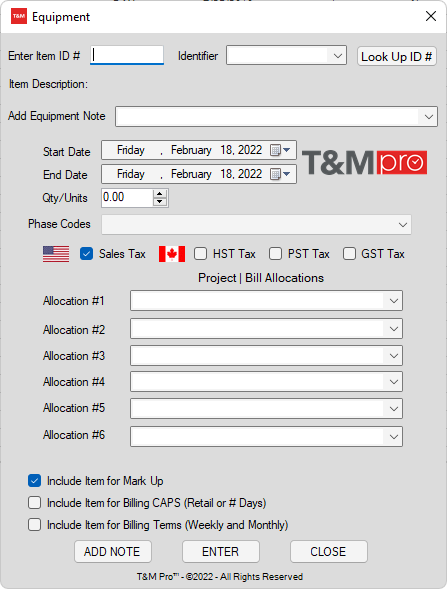Check Include Item for Billing CAPS
The width and height of the screenshot is (447, 589).
coord(35,503)
